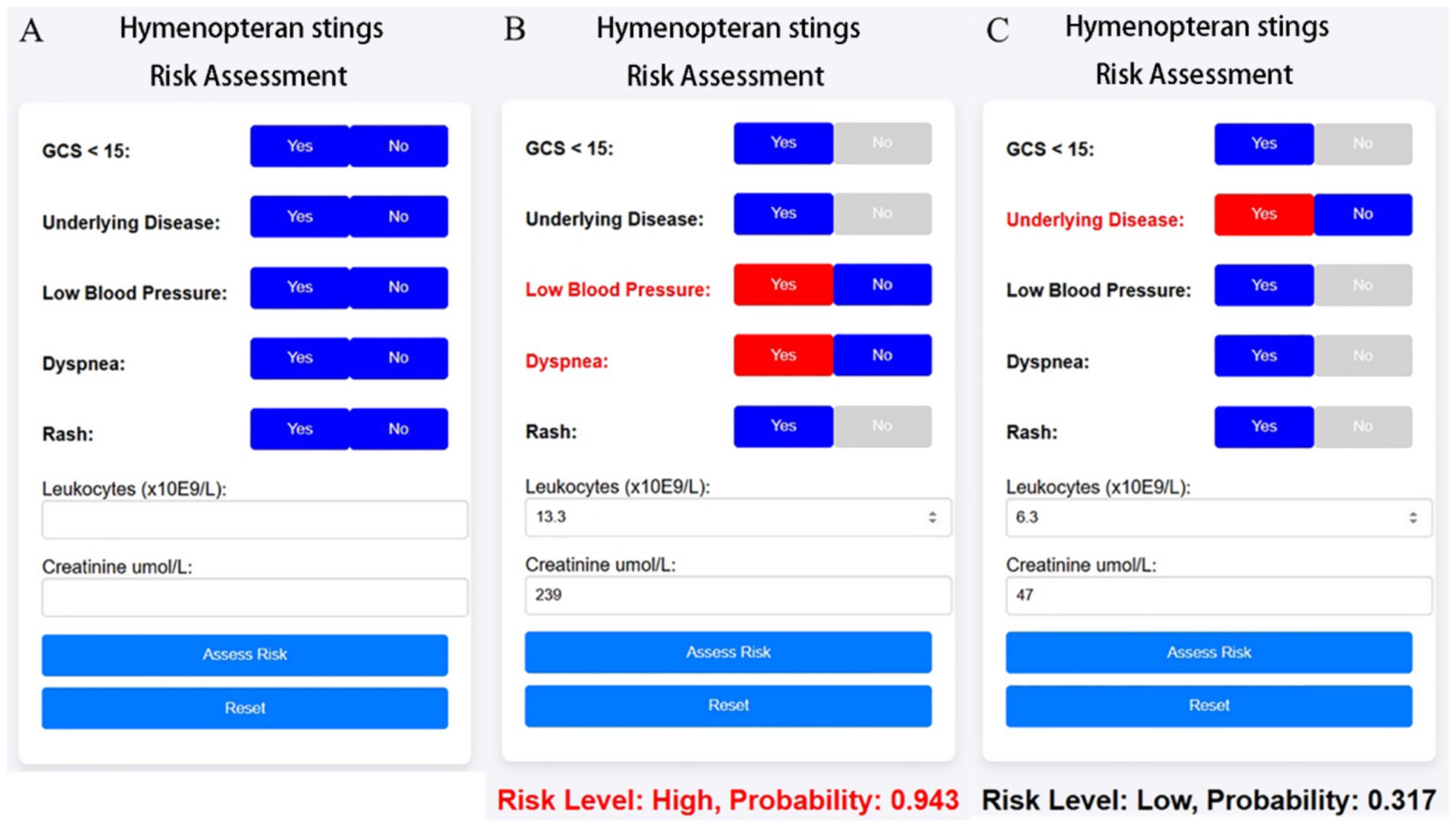Click Assess Risk button in panel A
The image size is (1456, 827).
tap(245, 655)
